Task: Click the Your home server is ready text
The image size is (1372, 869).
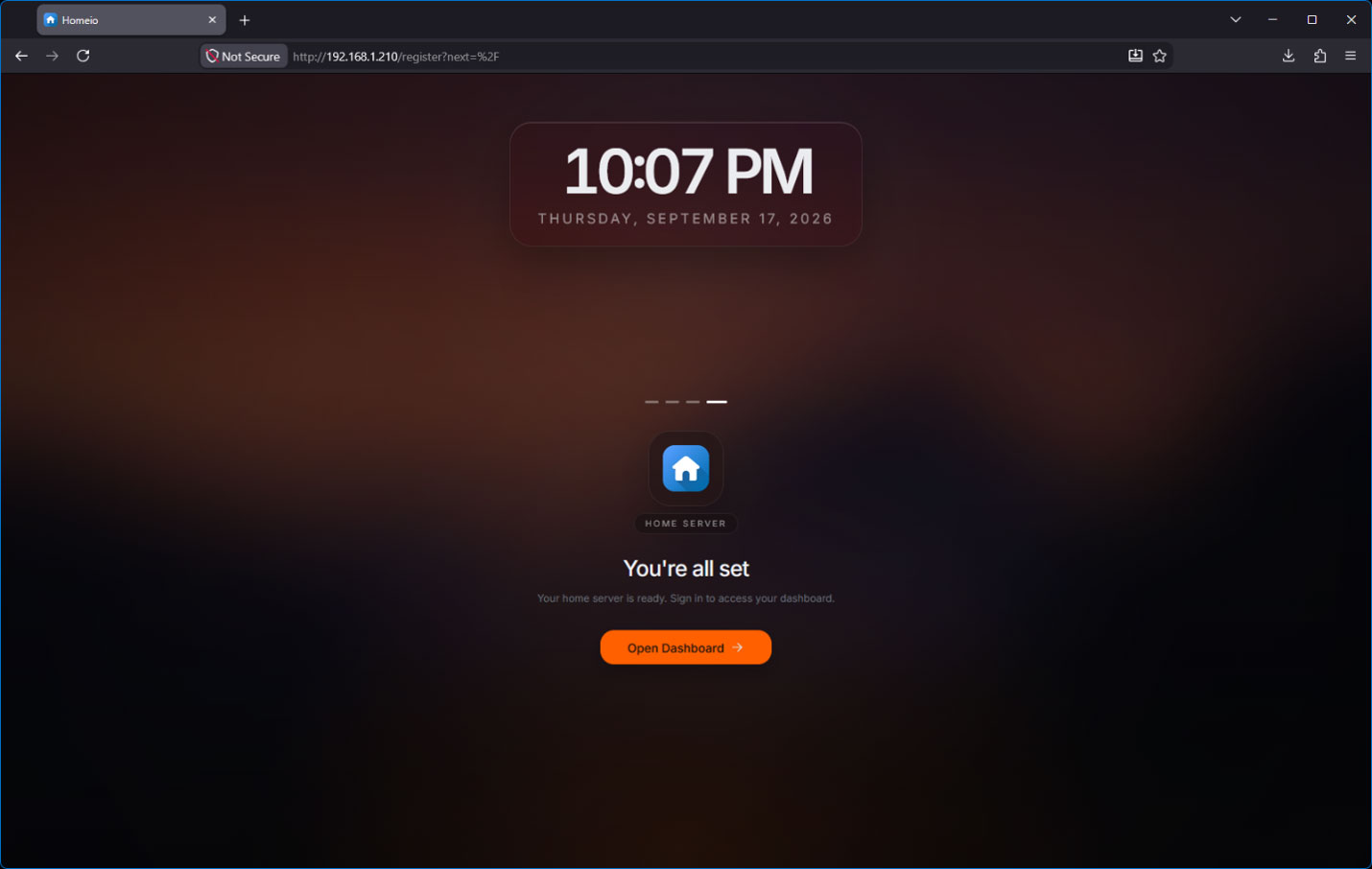Action: point(686,599)
